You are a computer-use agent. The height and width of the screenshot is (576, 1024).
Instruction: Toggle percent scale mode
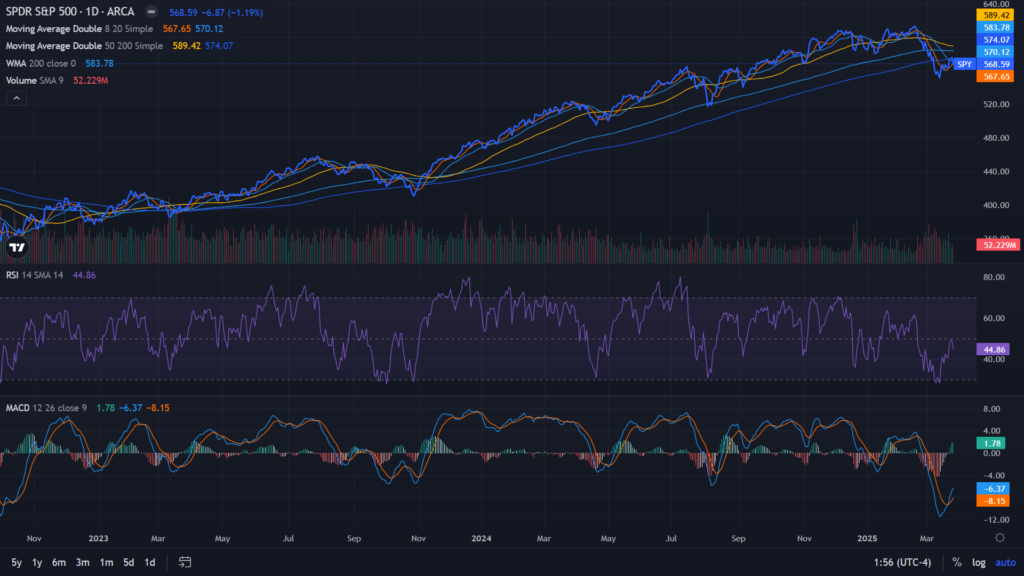957,561
